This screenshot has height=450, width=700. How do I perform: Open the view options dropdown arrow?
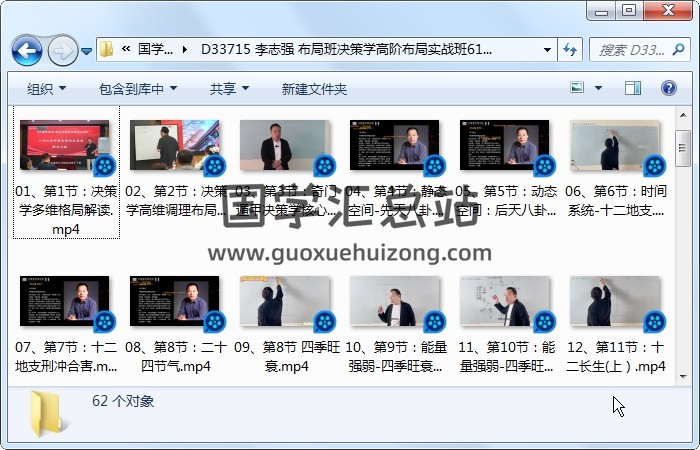598,88
